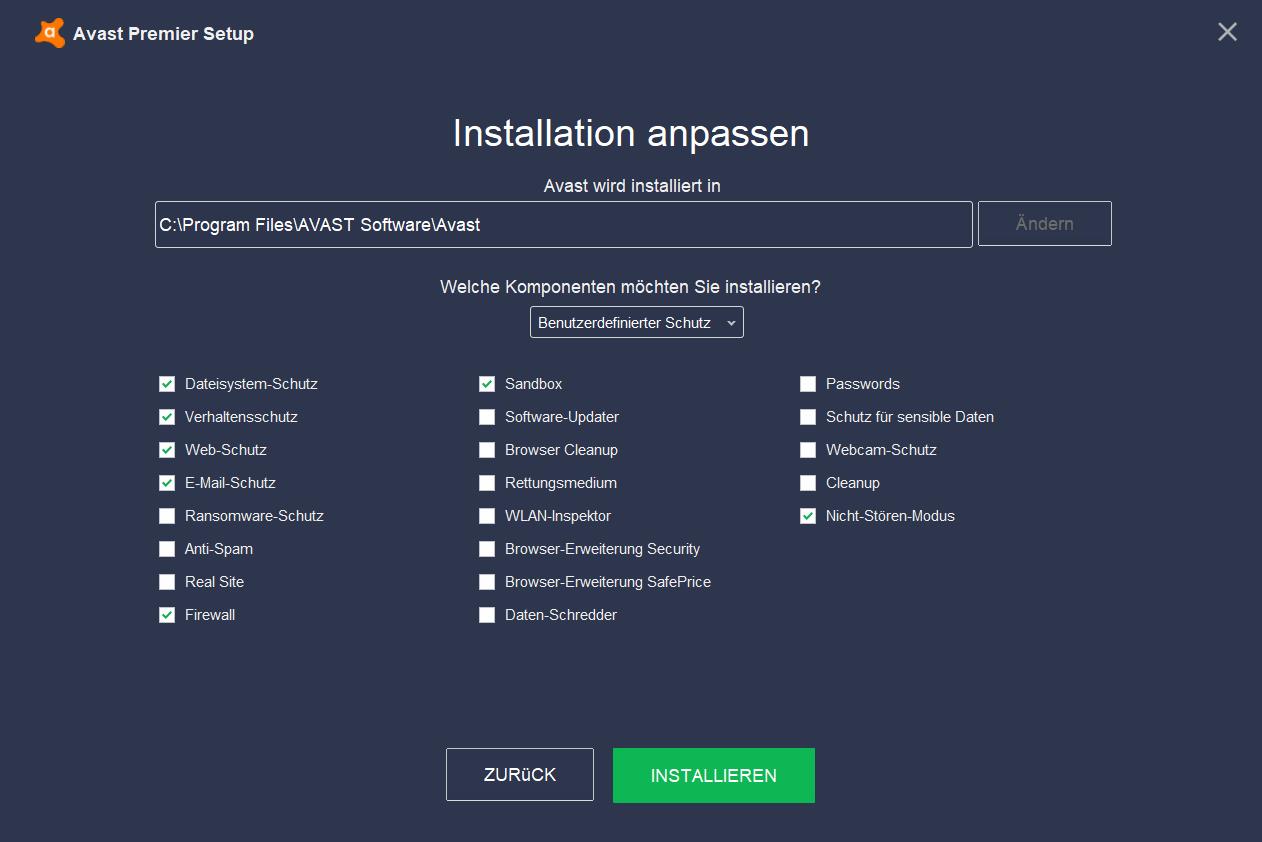1262x842 pixels.
Task: Go back with the ZURüCK button
Action: tap(520, 775)
